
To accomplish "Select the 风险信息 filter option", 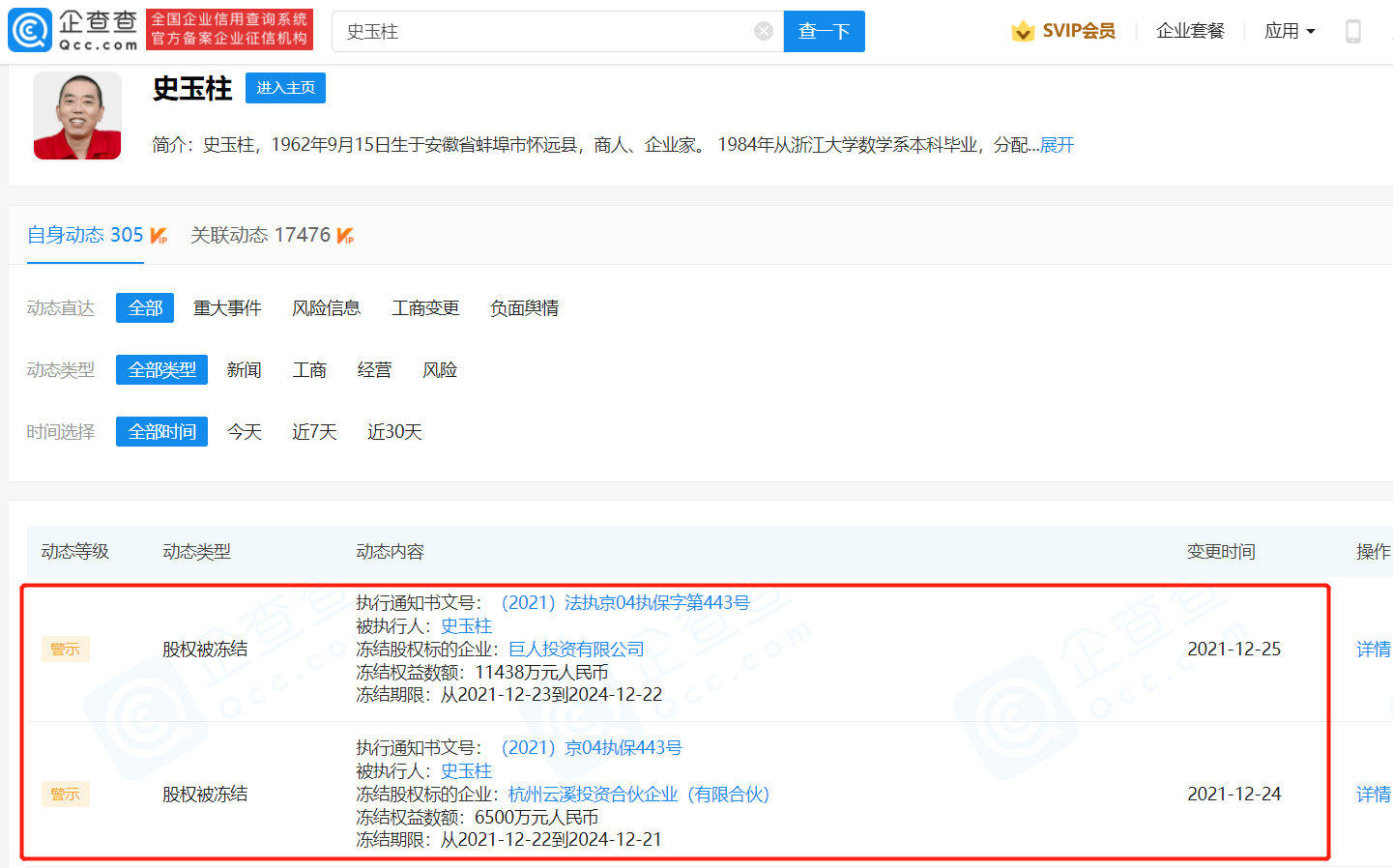I will [x=327, y=307].
